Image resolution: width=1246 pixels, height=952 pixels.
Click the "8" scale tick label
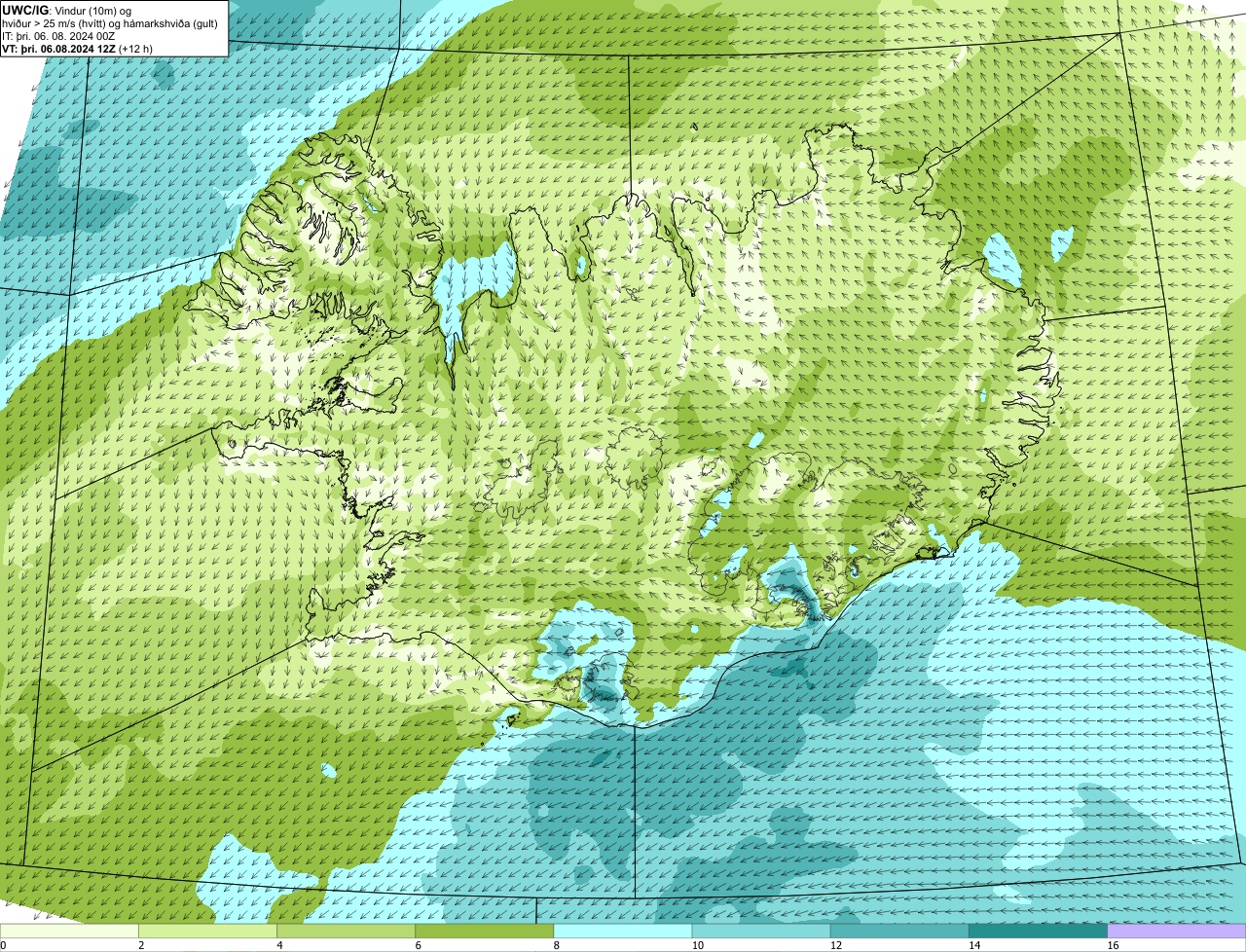[x=557, y=945]
